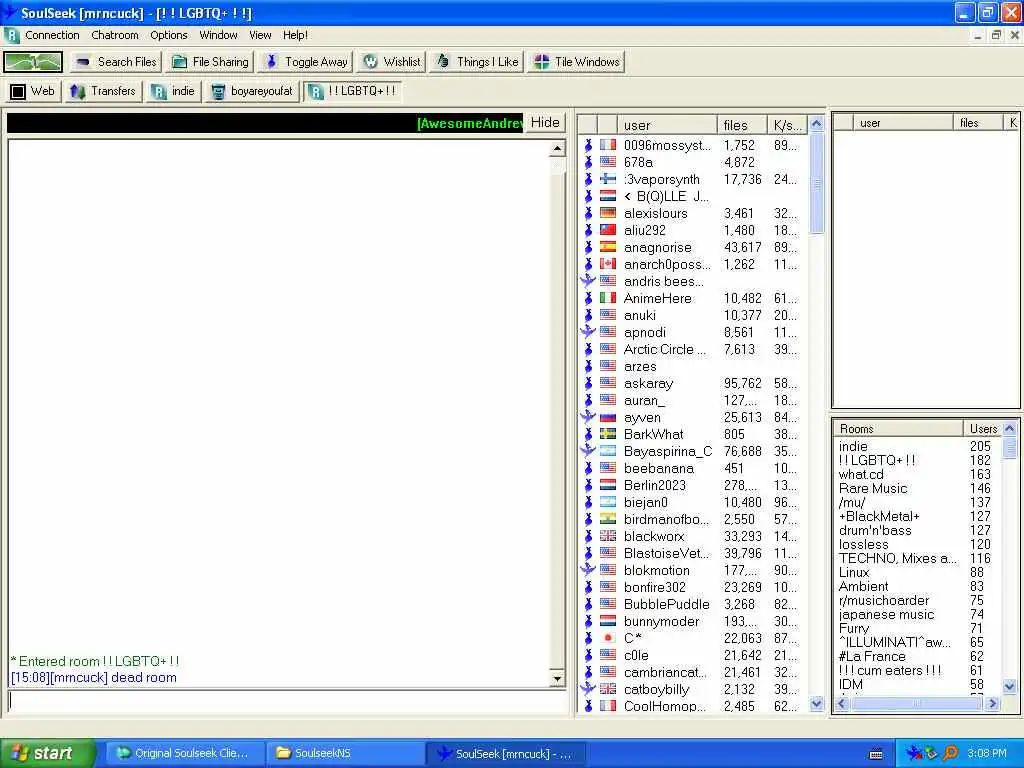This screenshot has width=1024, height=768.
Task: Click UK flag beside blackworx
Action: click(x=608, y=536)
